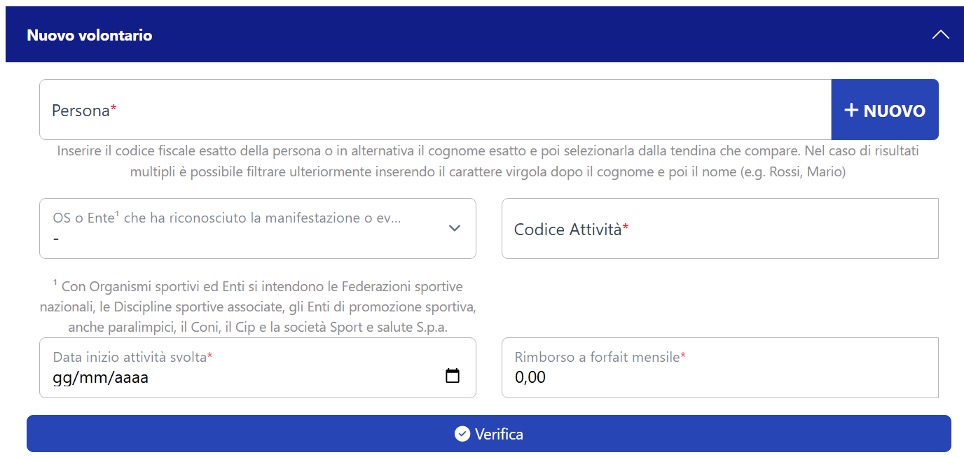Click the checkmark icon on Verifica
This screenshot has width=964, height=458.
pyautogui.click(x=462, y=434)
